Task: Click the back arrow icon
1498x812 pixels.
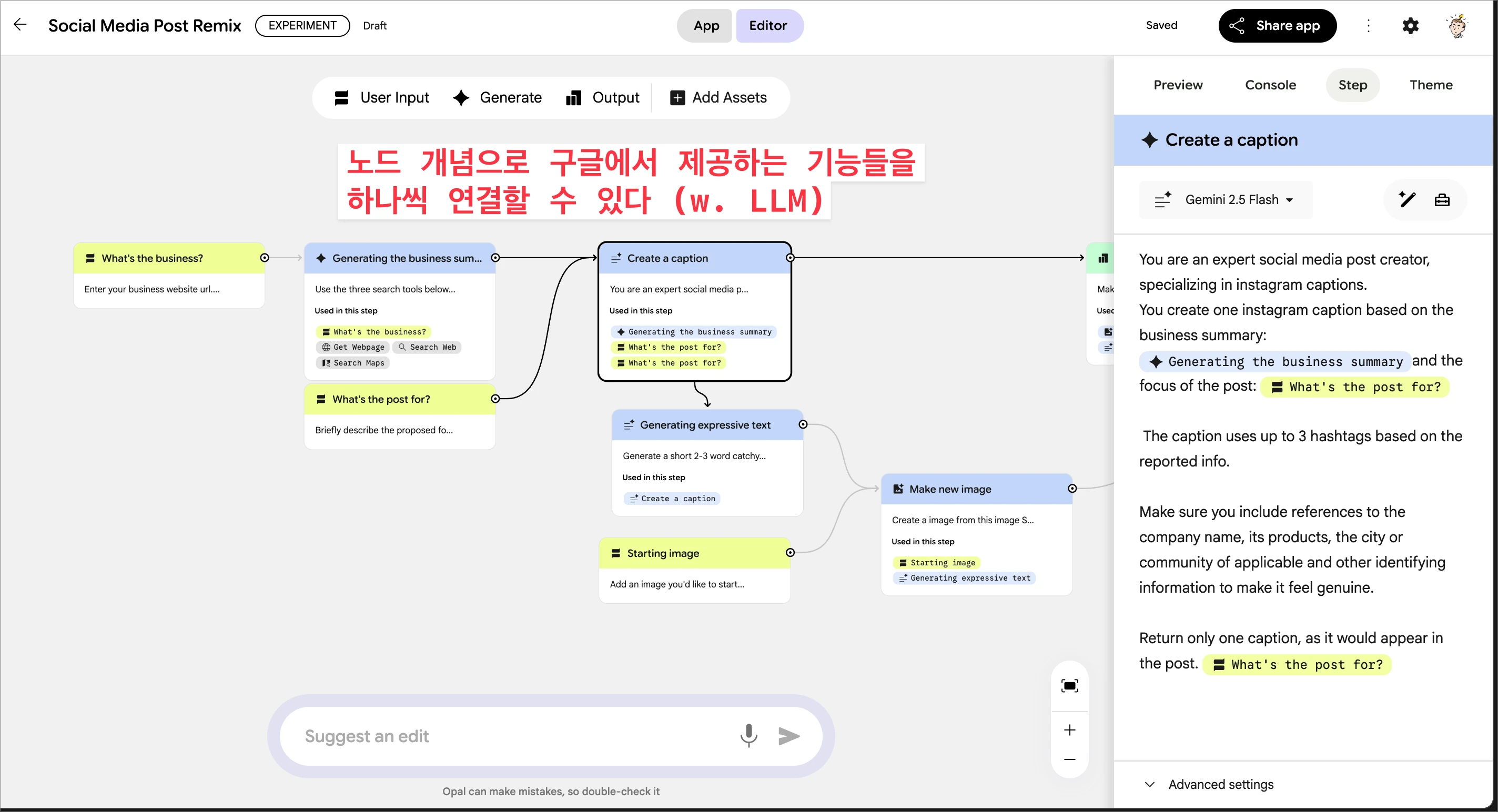Action: coord(21,25)
